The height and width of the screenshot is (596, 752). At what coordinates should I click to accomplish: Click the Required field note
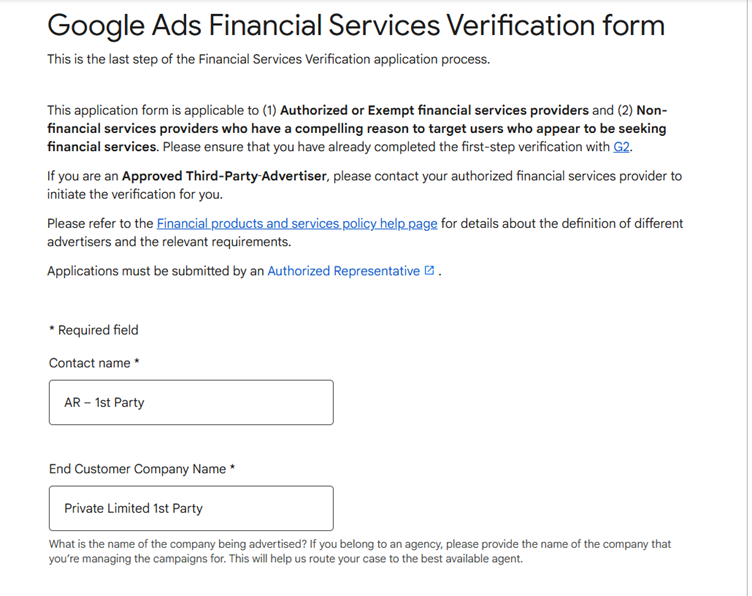coord(94,330)
